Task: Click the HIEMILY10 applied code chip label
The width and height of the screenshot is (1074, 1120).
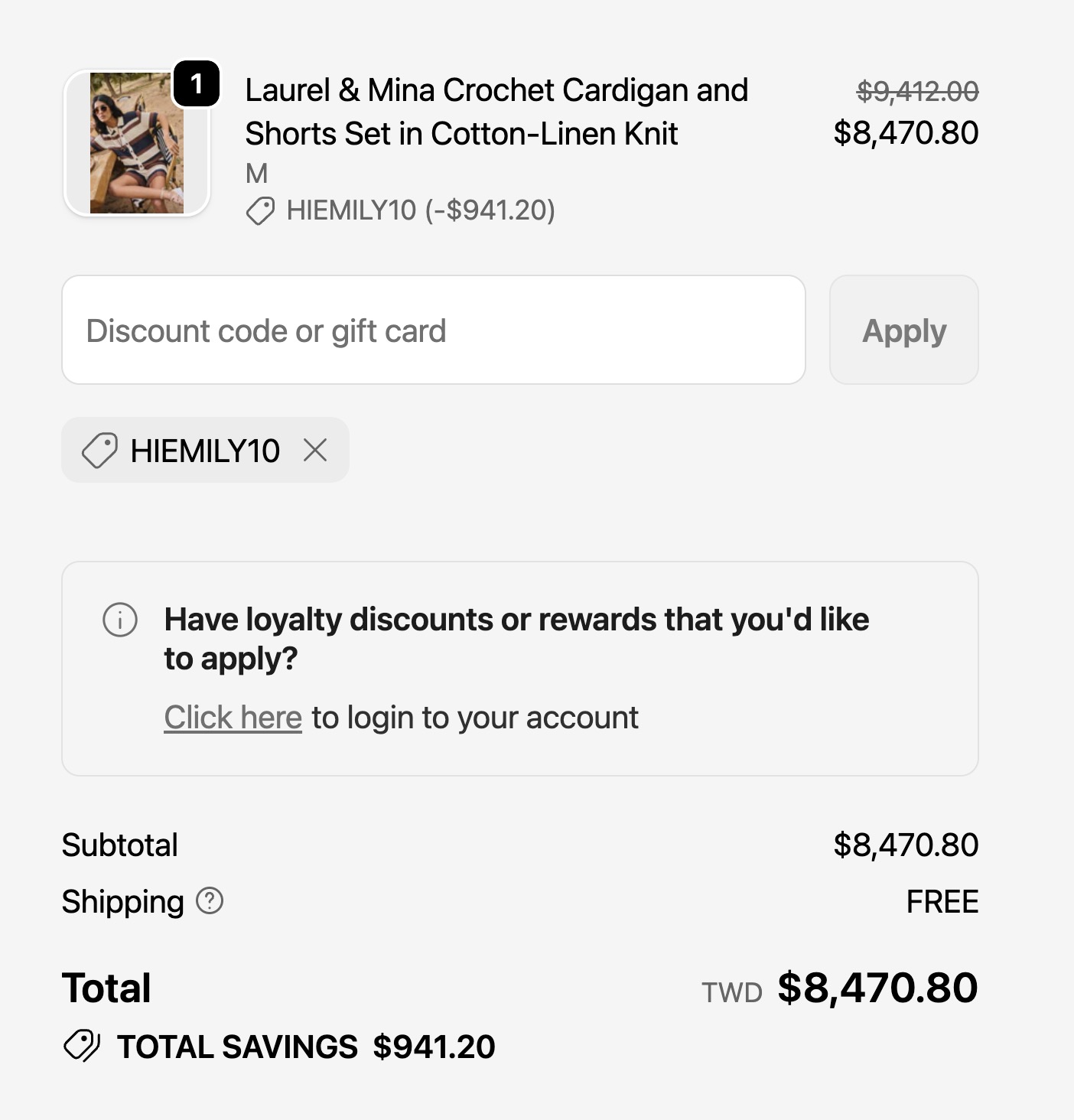Action: pyautogui.click(x=205, y=451)
